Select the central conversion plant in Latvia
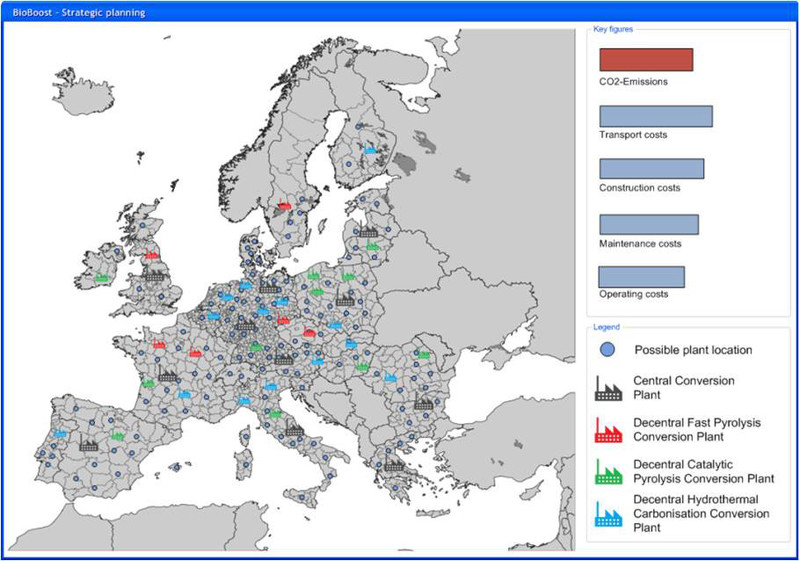Viewport: 800px width, 561px height. click(x=368, y=231)
